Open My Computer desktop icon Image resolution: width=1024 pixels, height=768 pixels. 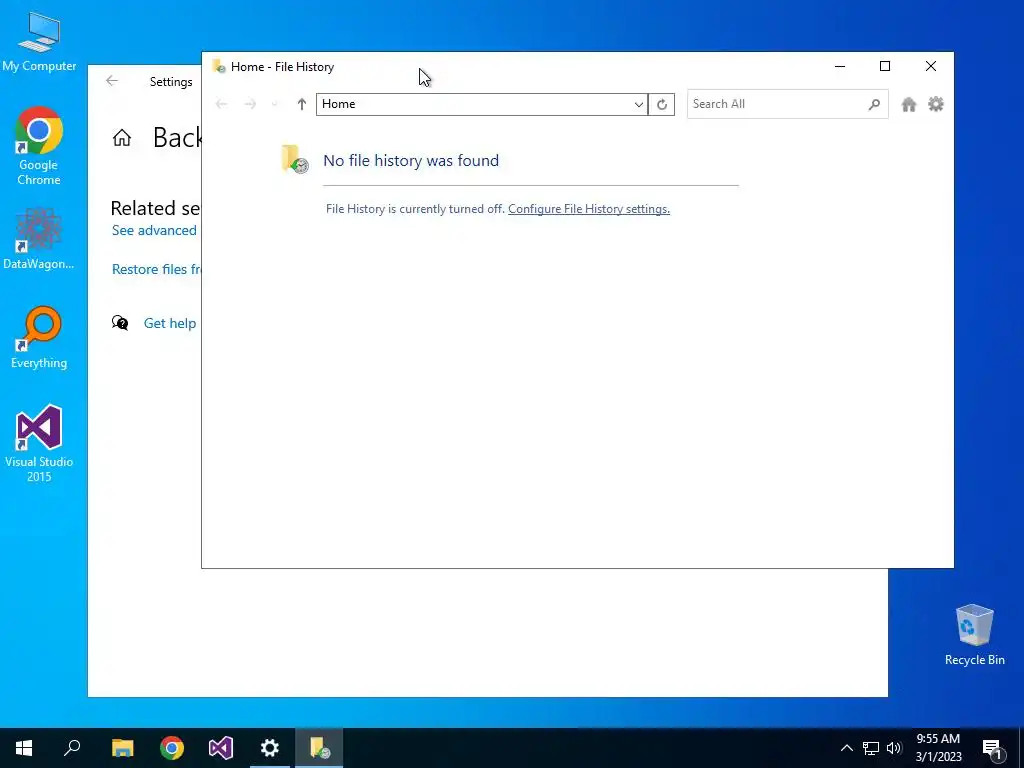coord(39,41)
